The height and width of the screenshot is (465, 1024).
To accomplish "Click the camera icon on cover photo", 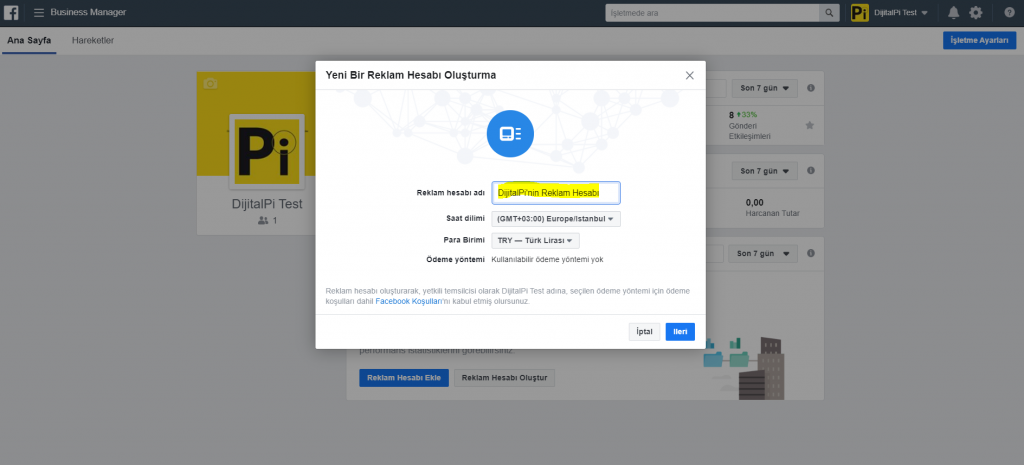I will pos(210,83).
